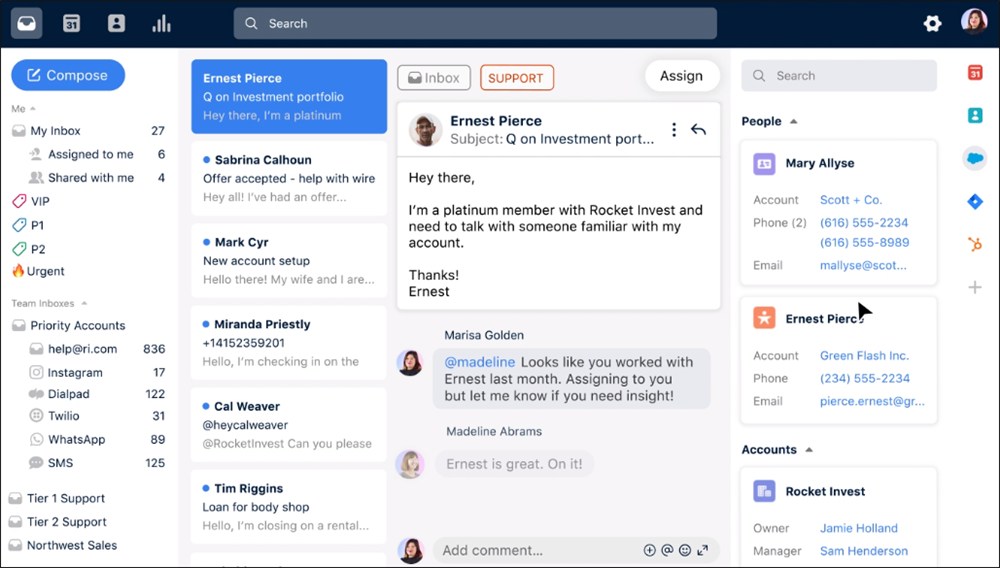This screenshot has width=1000, height=568.
Task: Open Tier 2 Support inbox
Action: (57, 521)
